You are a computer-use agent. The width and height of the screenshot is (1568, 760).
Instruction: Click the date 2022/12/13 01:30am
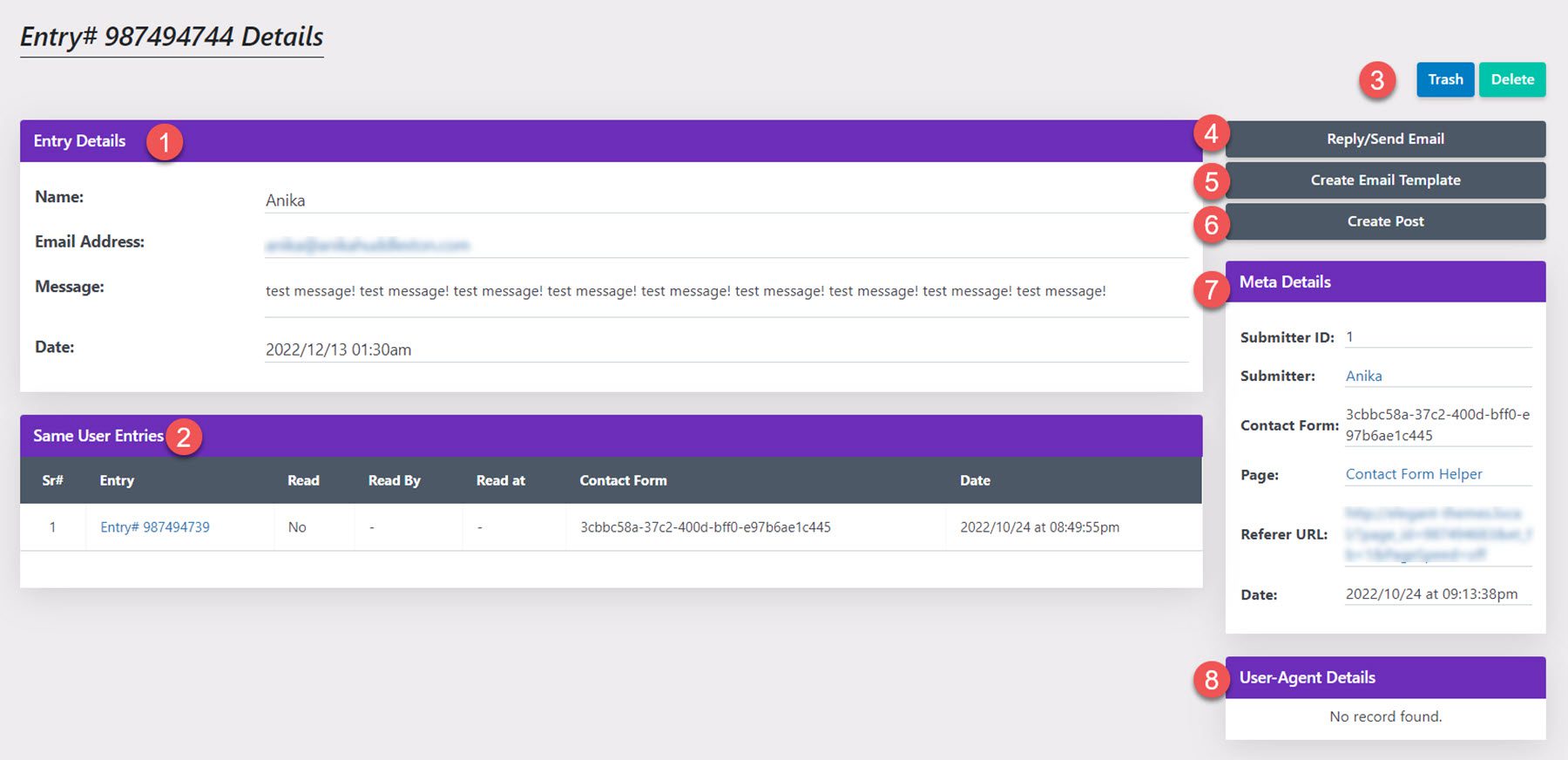[x=338, y=349]
